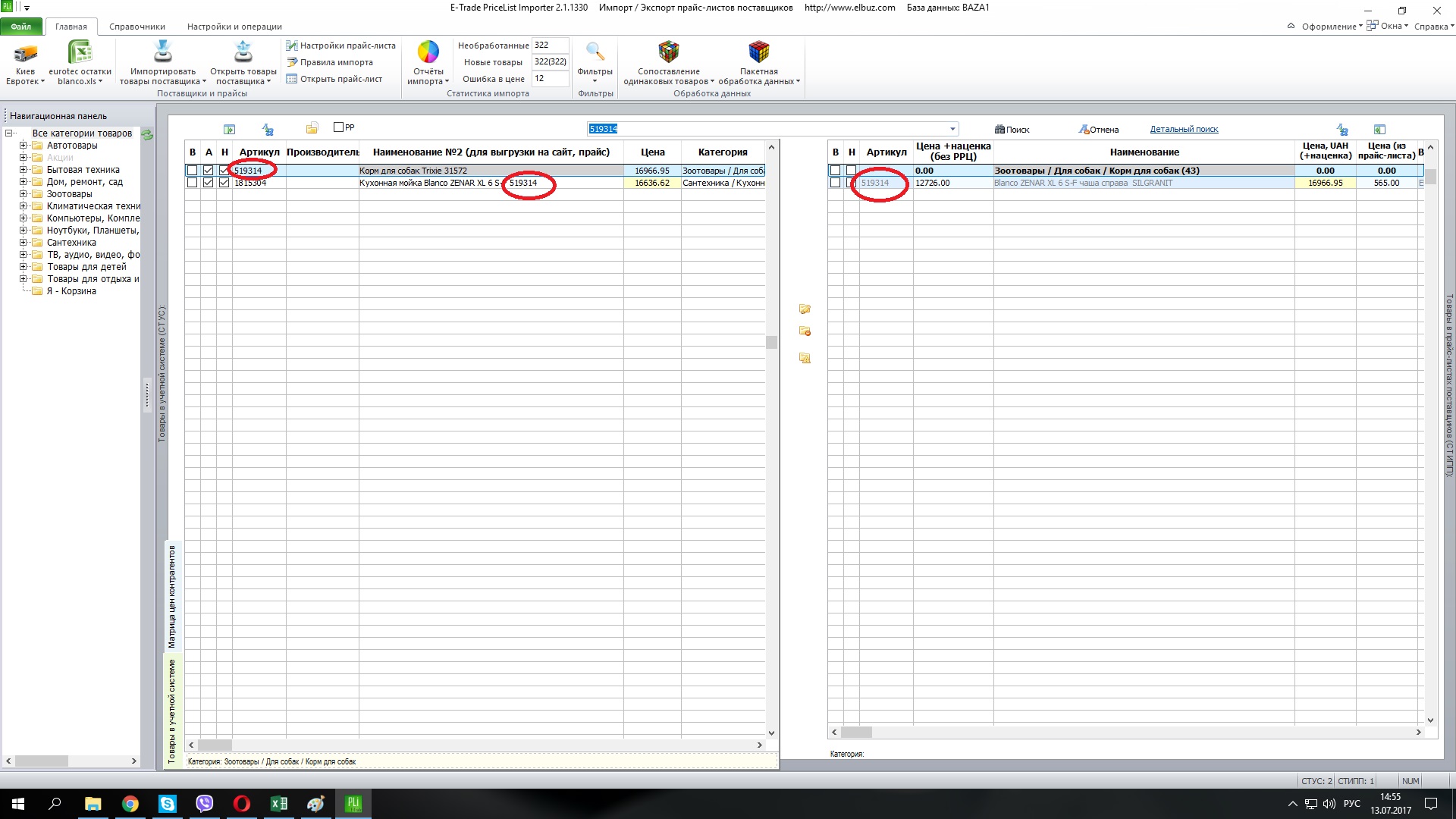Open the Файл menu
1456x819 pixels.
[21, 27]
